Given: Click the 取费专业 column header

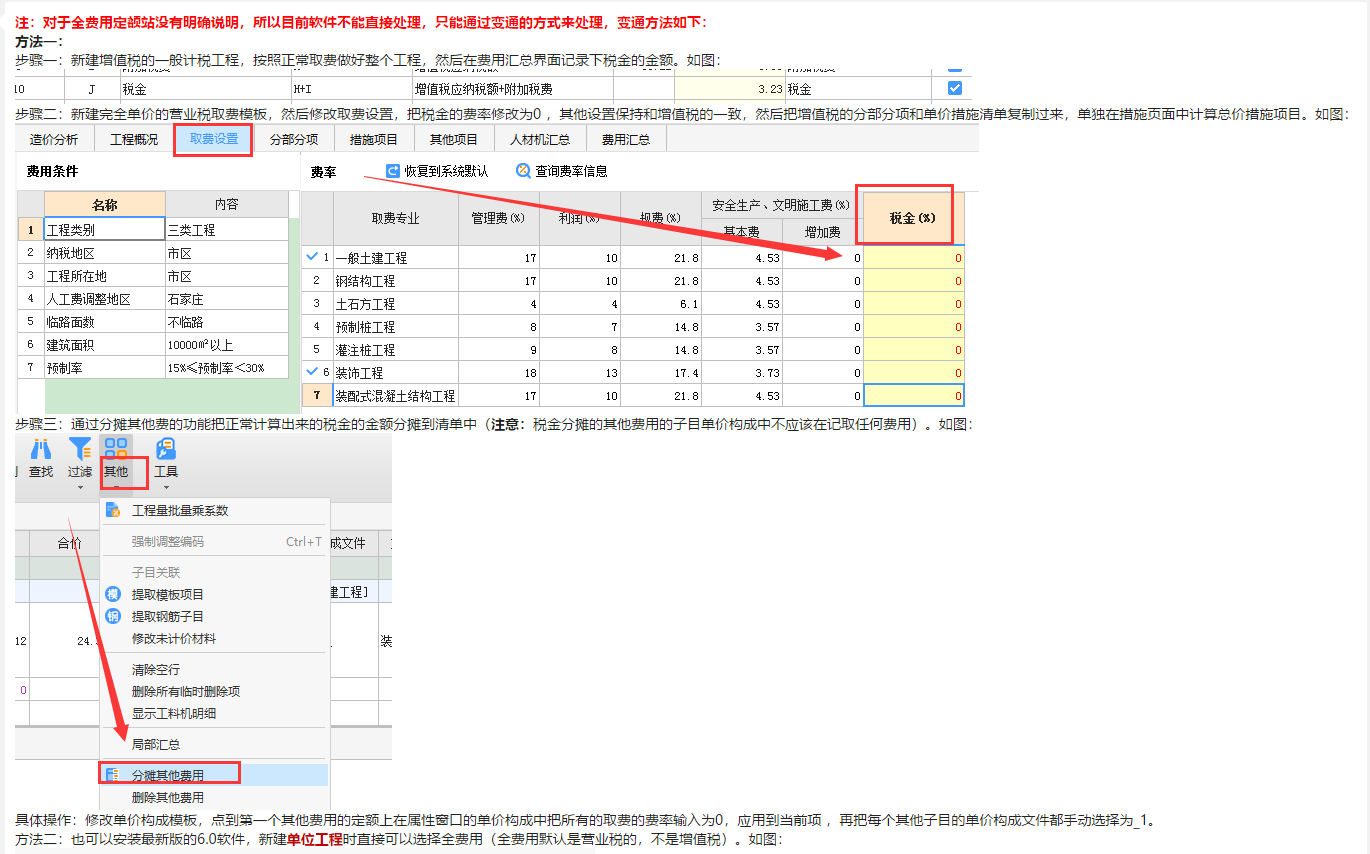Looking at the screenshot, I should point(395,217).
